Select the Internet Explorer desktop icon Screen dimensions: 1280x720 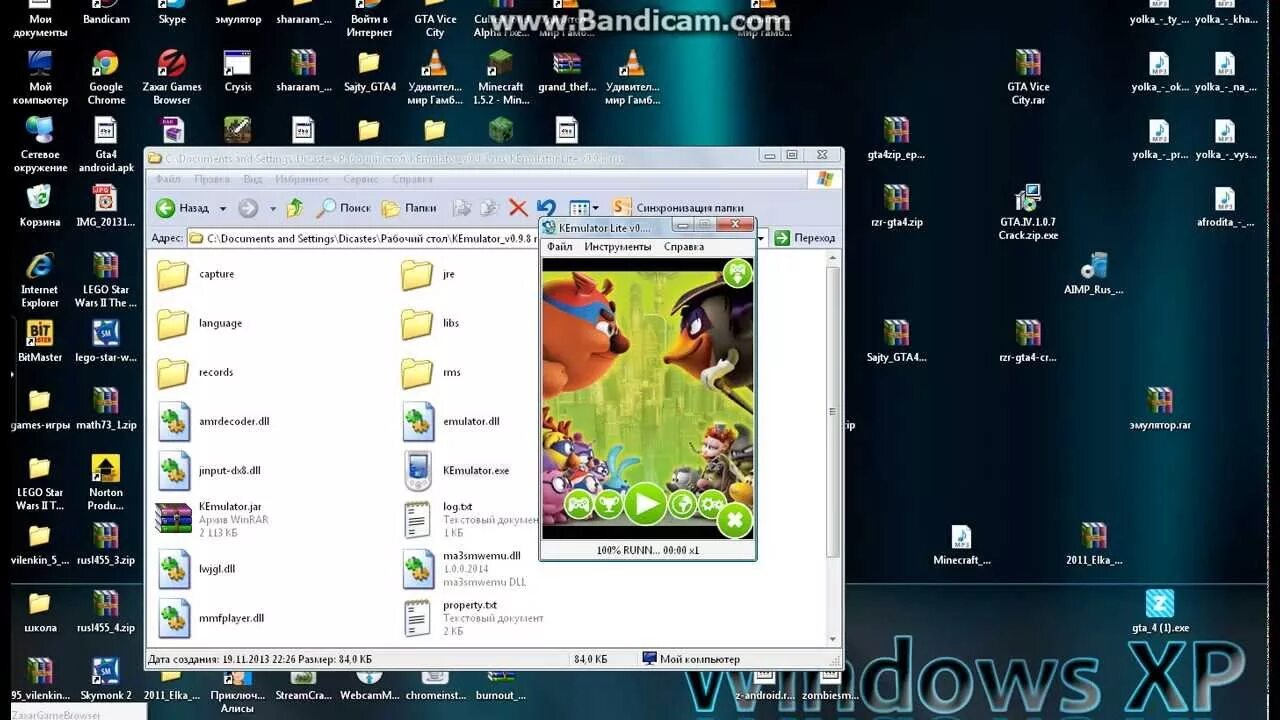tap(40, 281)
